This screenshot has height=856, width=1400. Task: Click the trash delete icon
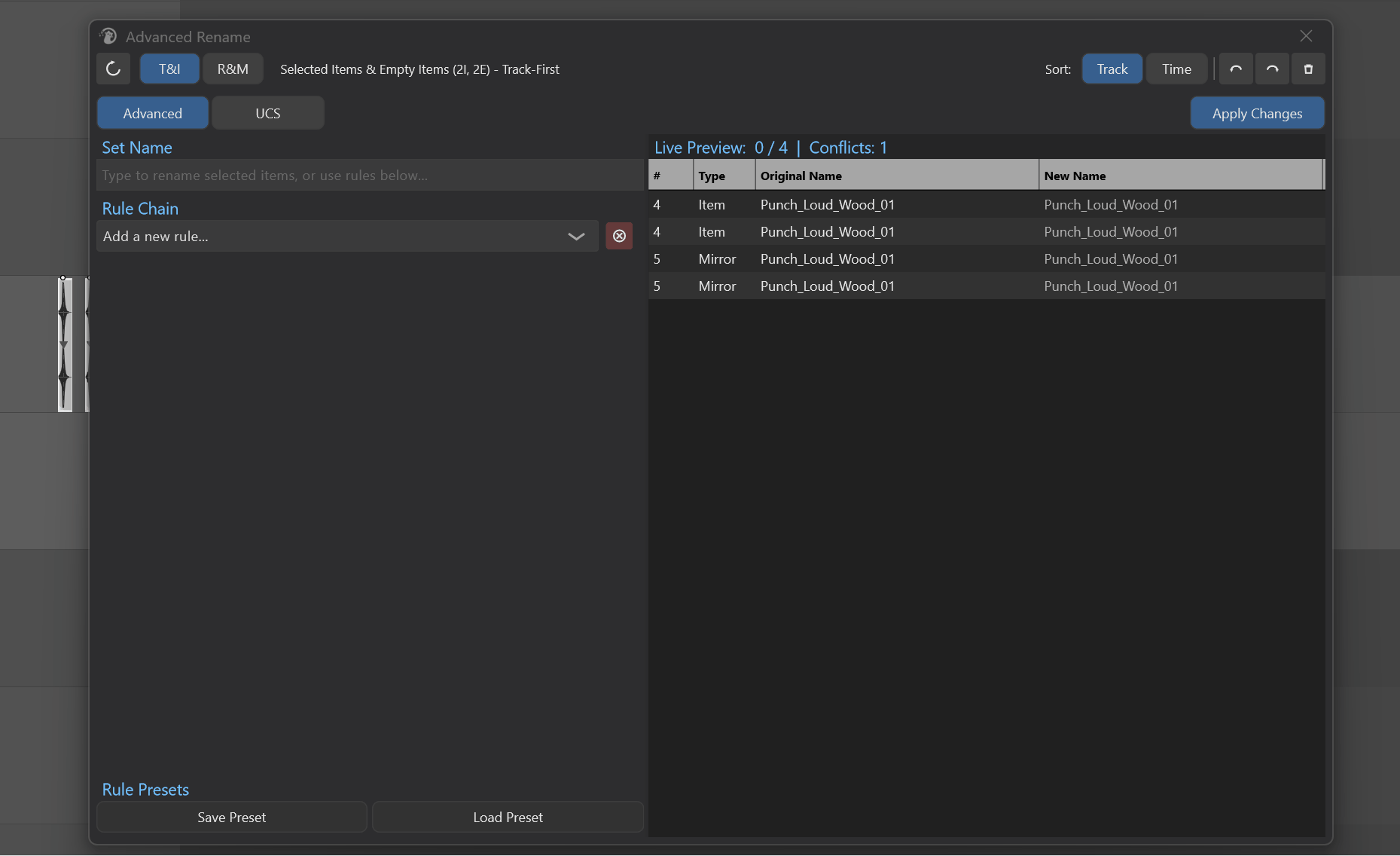1308,69
